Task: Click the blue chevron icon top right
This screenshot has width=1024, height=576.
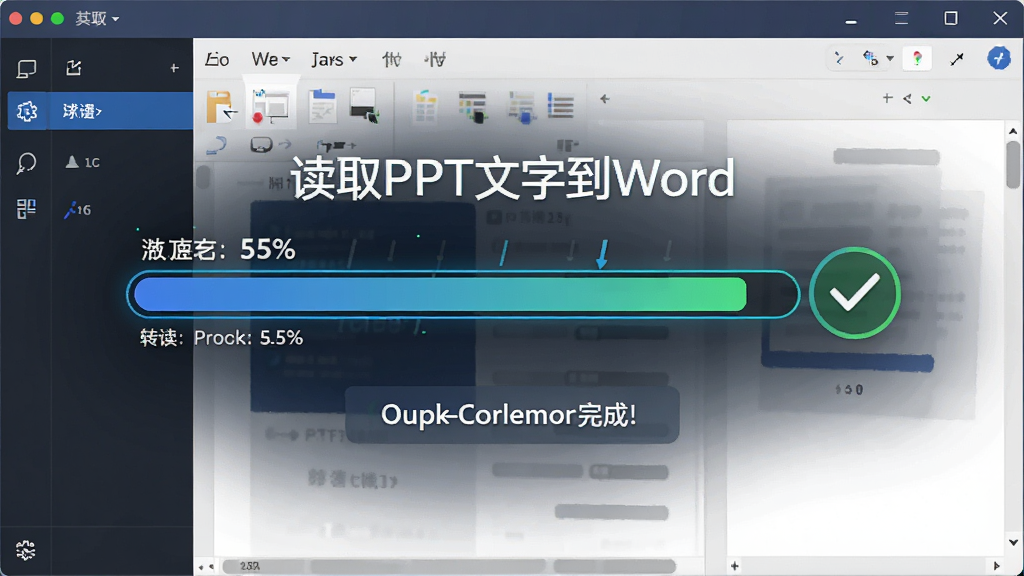Action: pos(839,59)
